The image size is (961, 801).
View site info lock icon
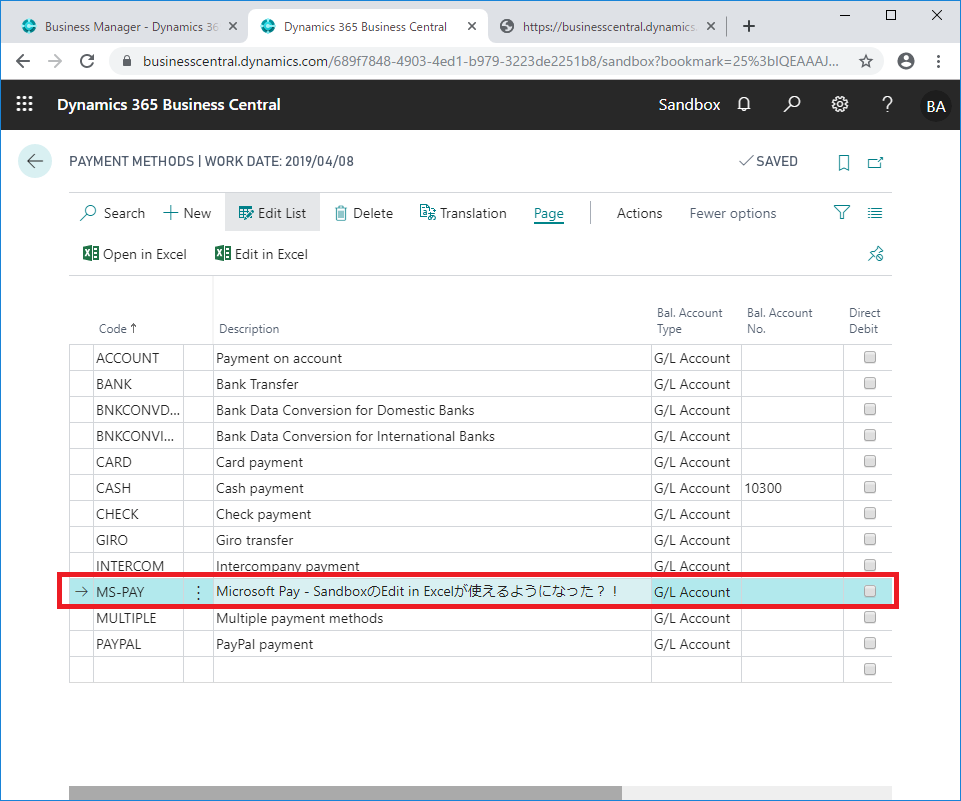click(x=127, y=61)
